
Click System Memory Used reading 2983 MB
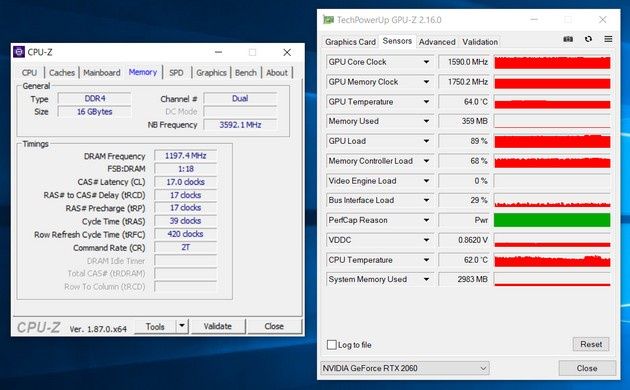pos(464,279)
